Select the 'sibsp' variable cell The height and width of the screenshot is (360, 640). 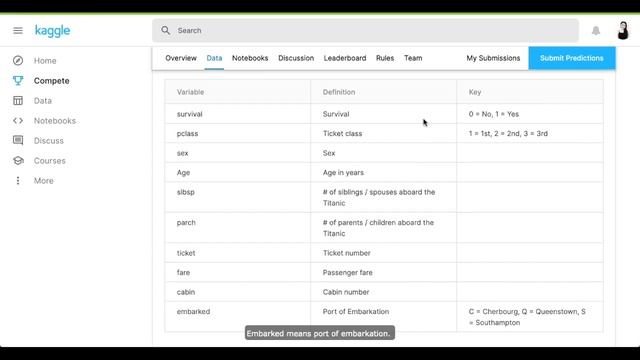coord(238,198)
